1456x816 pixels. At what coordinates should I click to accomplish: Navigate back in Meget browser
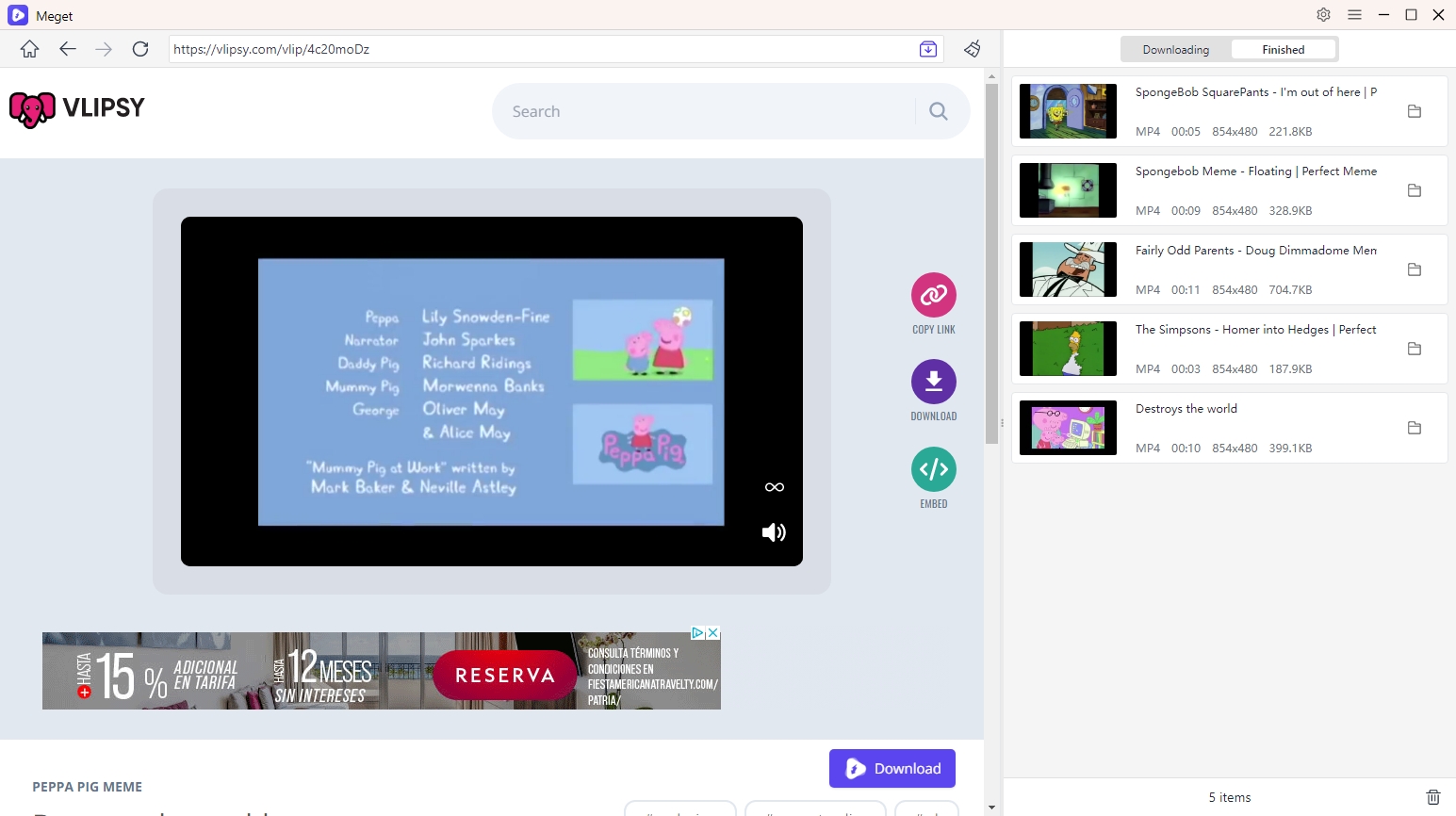[67, 49]
